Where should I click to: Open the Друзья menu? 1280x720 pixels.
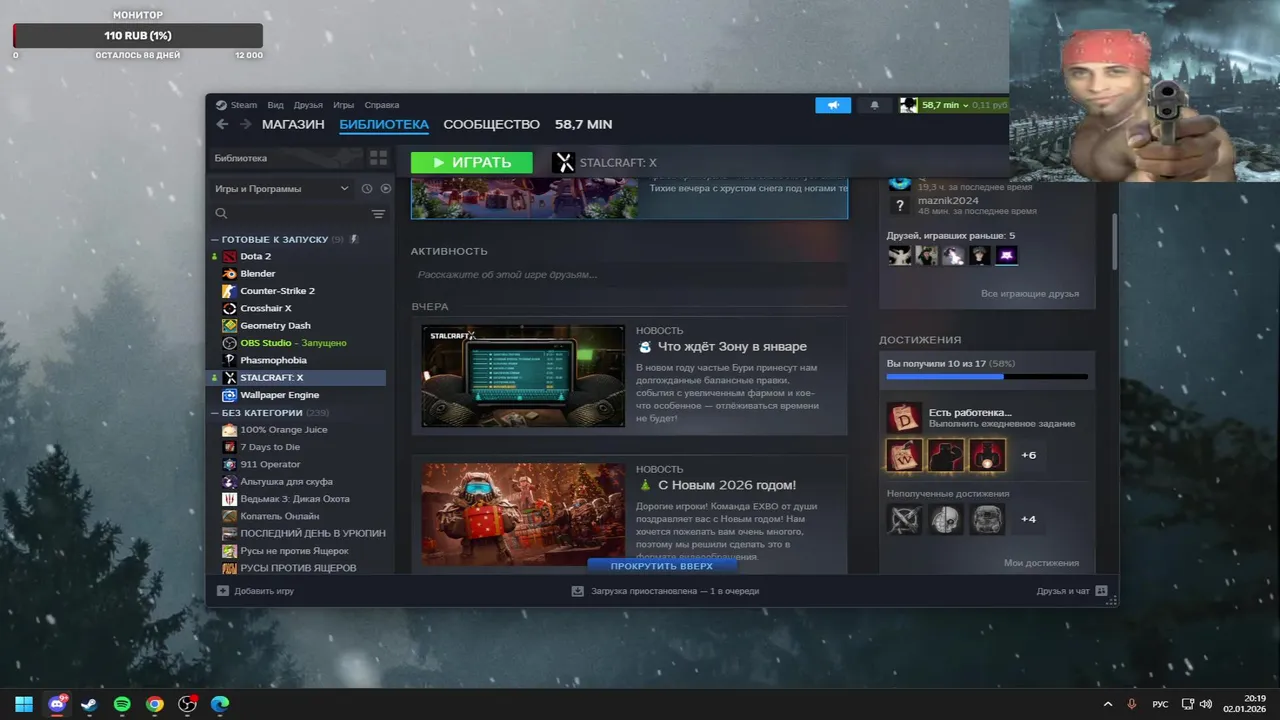tap(308, 105)
